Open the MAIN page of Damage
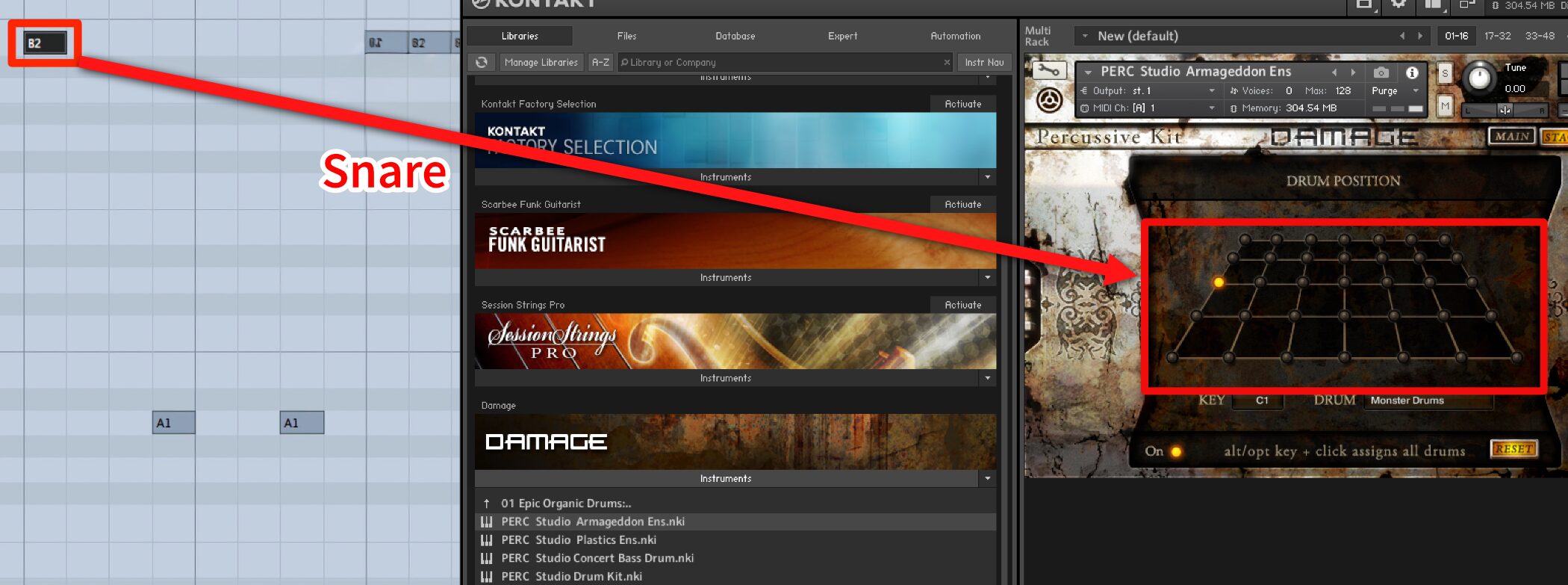 (x=1512, y=136)
